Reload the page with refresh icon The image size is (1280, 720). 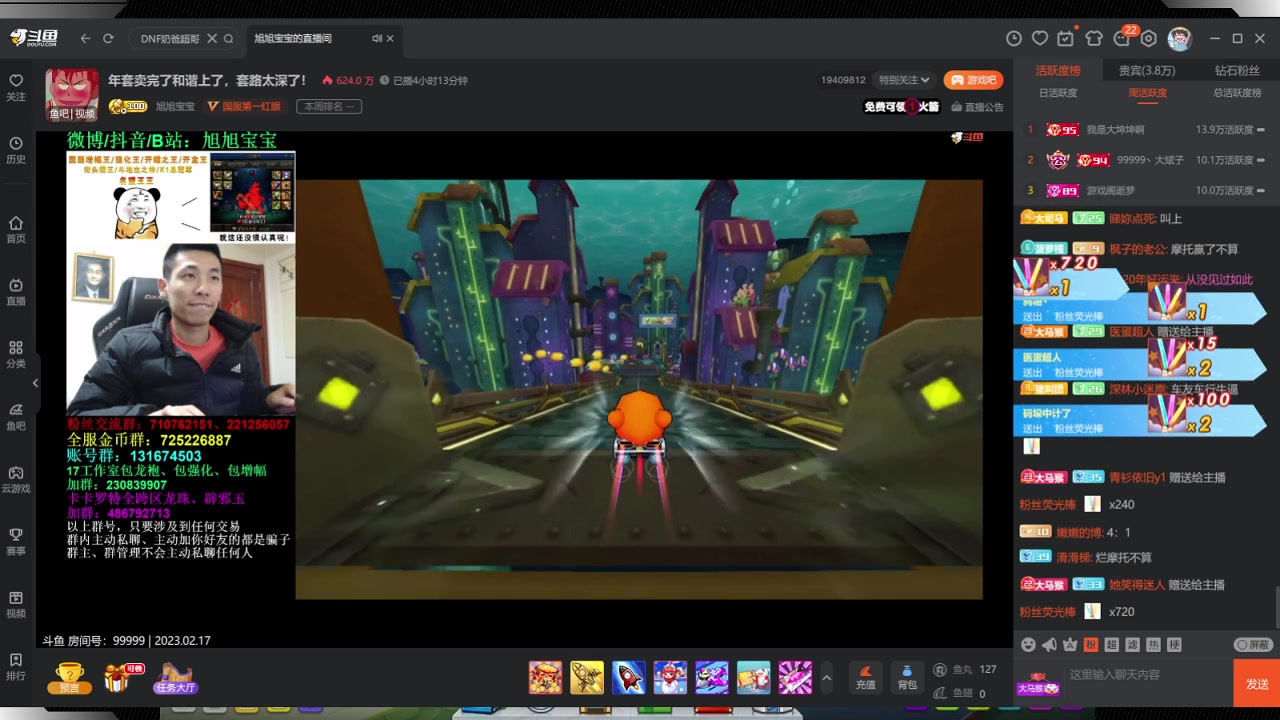click(x=108, y=38)
